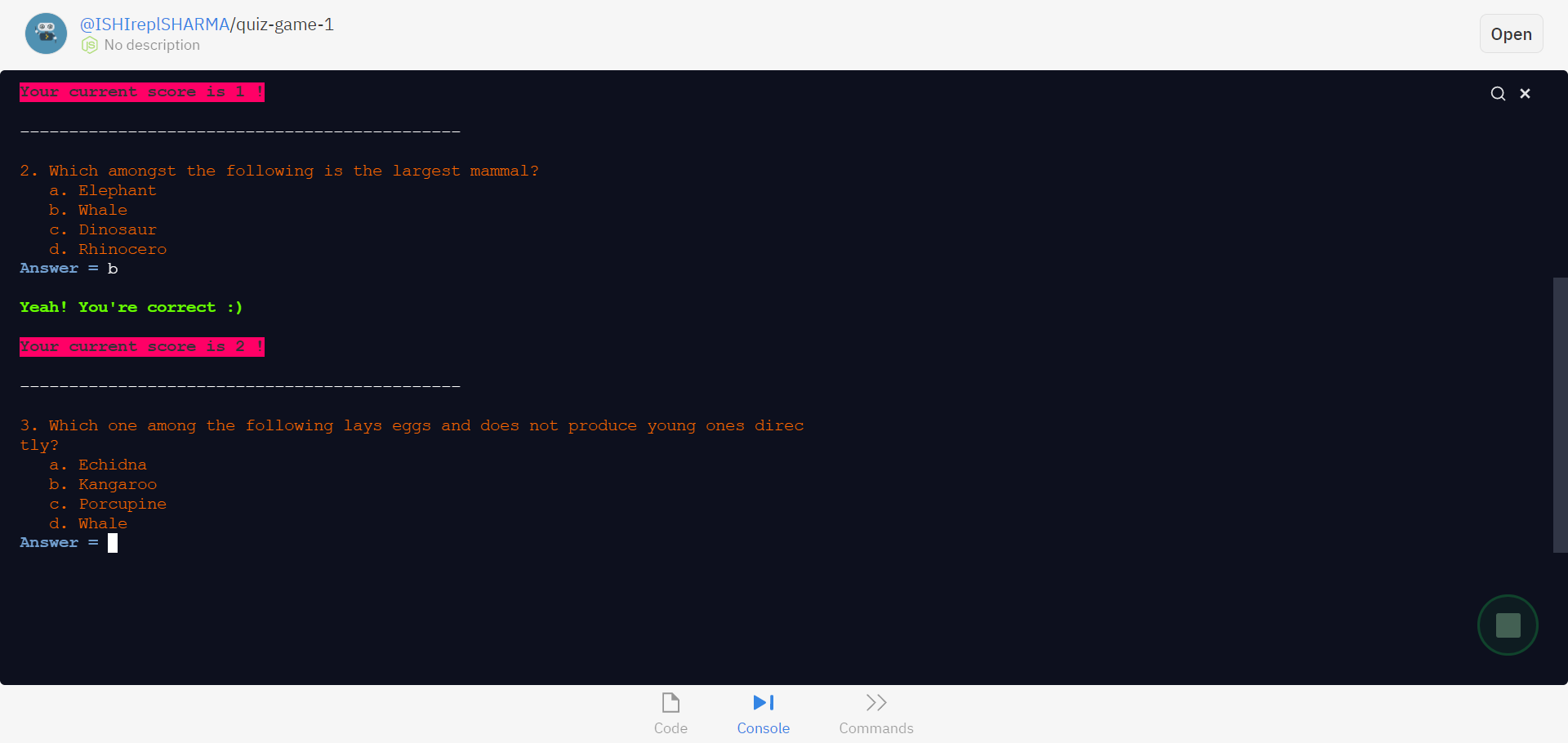Click the quiz-game-1 repl title
1568x743 pixels.
click(283, 24)
